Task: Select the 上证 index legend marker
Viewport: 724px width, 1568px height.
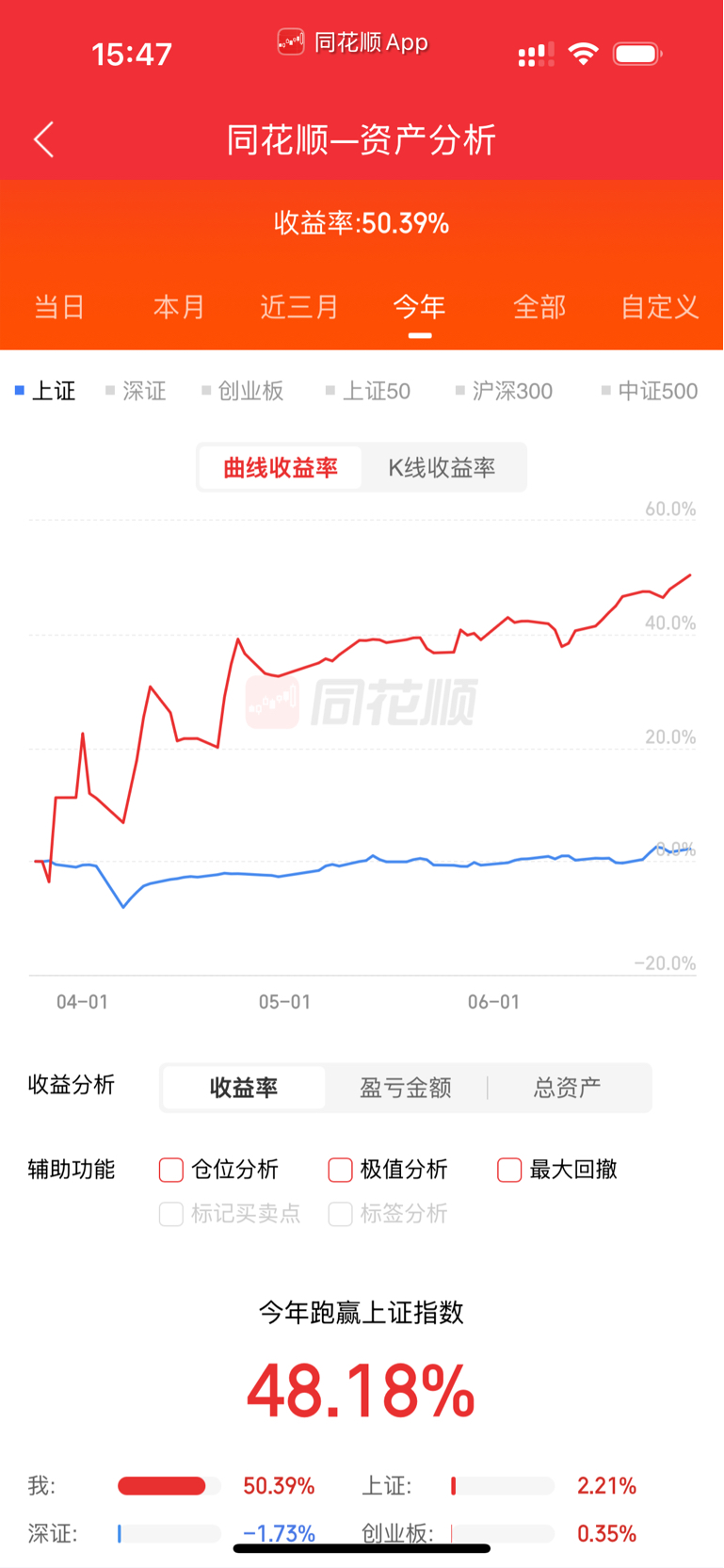Action: (x=20, y=390)
